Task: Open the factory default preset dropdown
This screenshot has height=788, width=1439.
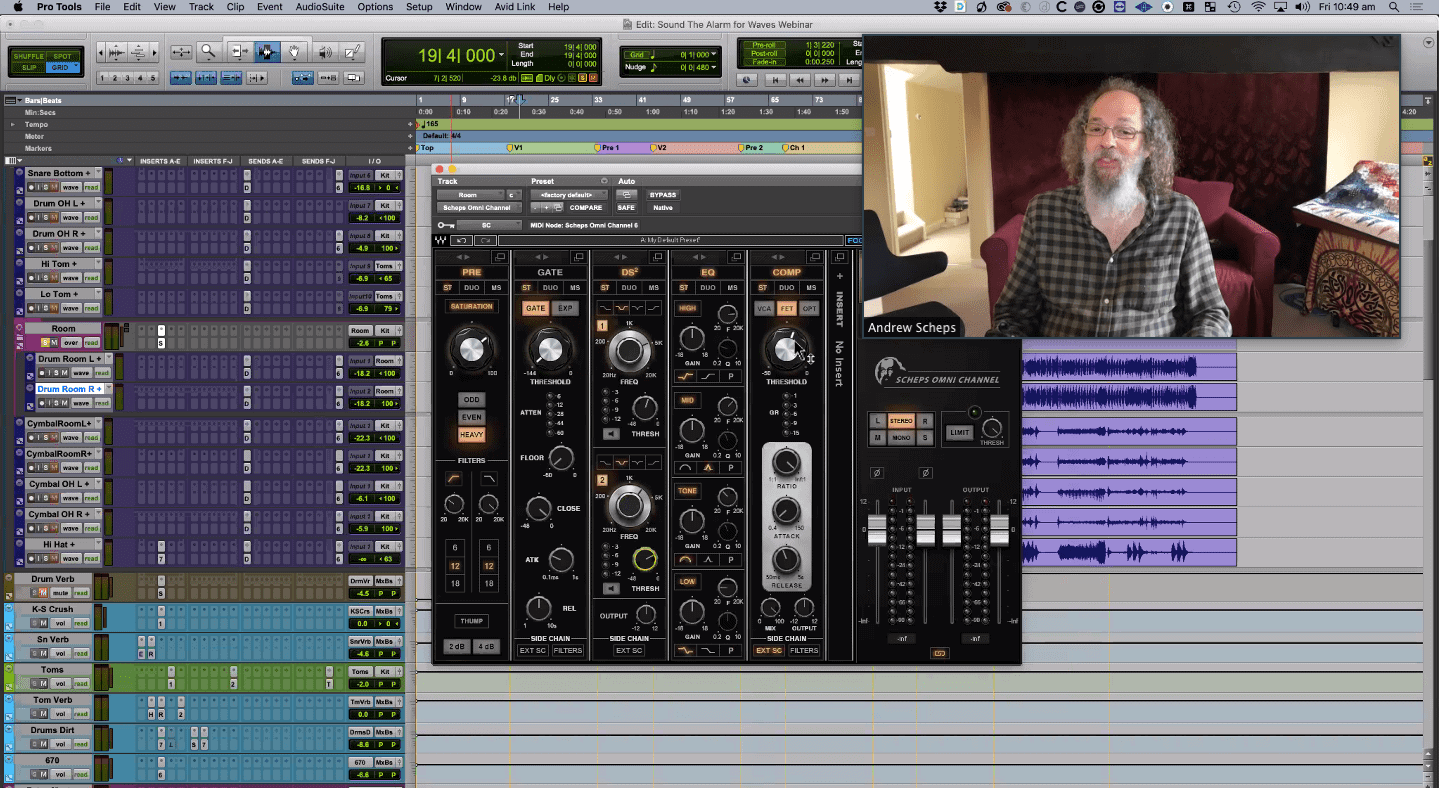Action: click(x=569, y=195)
